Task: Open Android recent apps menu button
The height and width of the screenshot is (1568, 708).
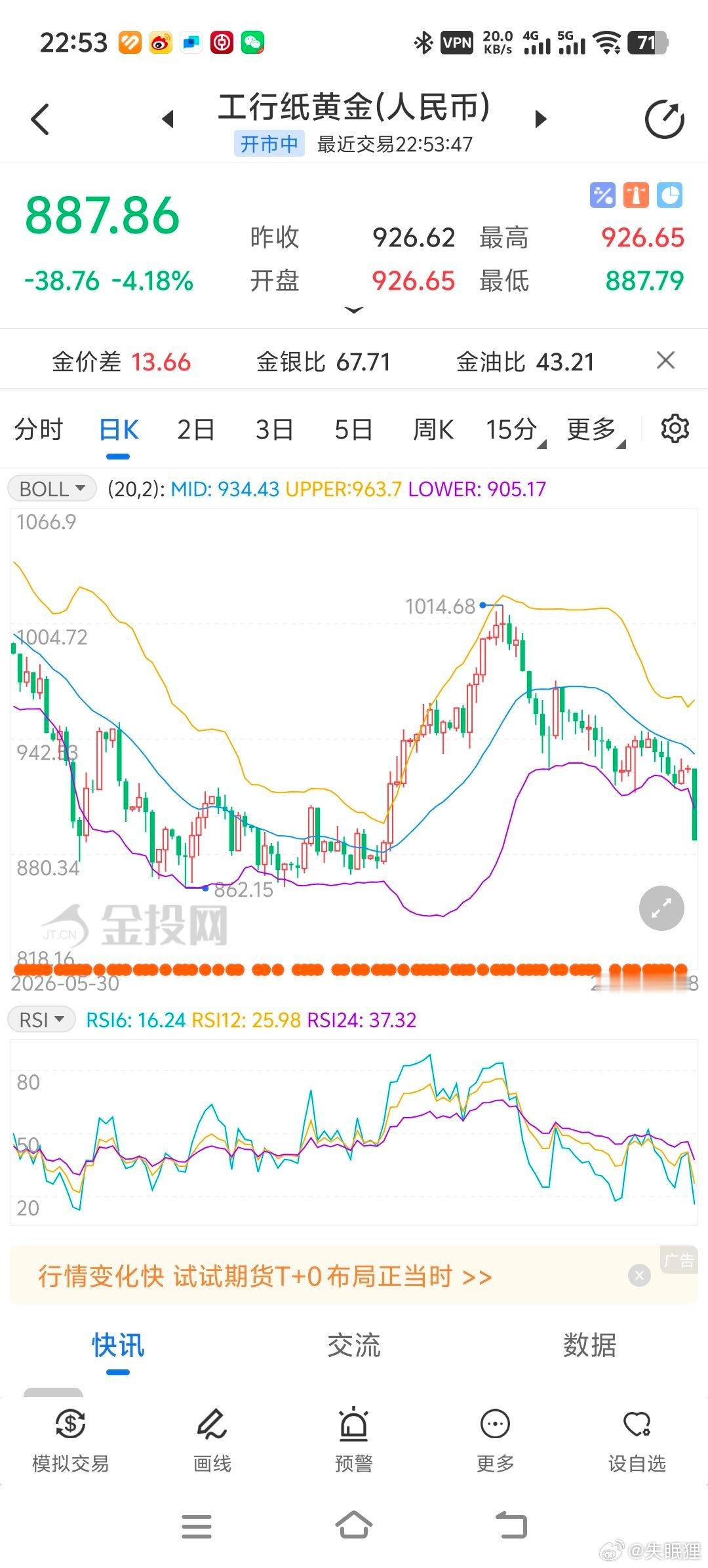Action: 197,1526
